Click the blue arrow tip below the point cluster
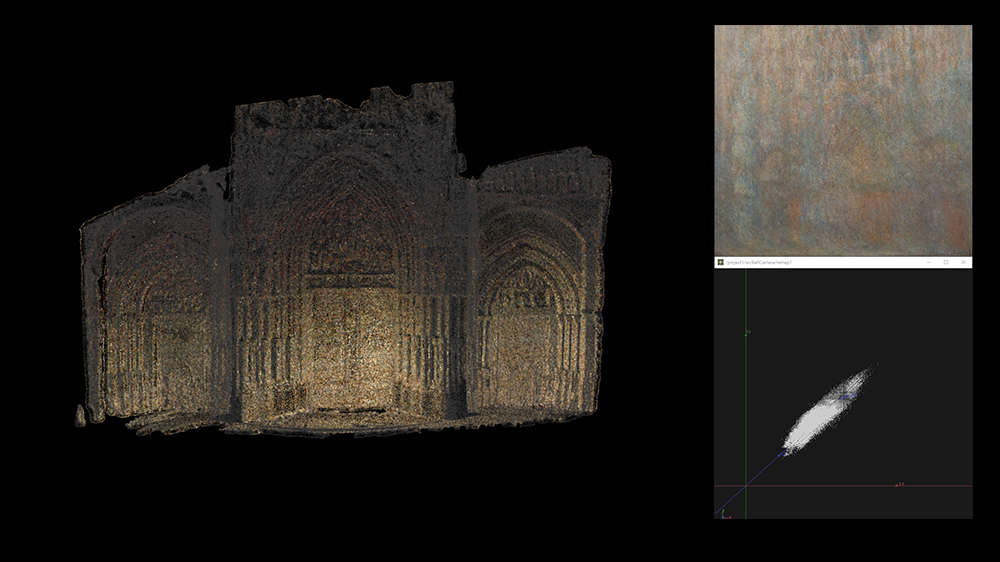The image size is (1000, 562). tap(782, 453)
